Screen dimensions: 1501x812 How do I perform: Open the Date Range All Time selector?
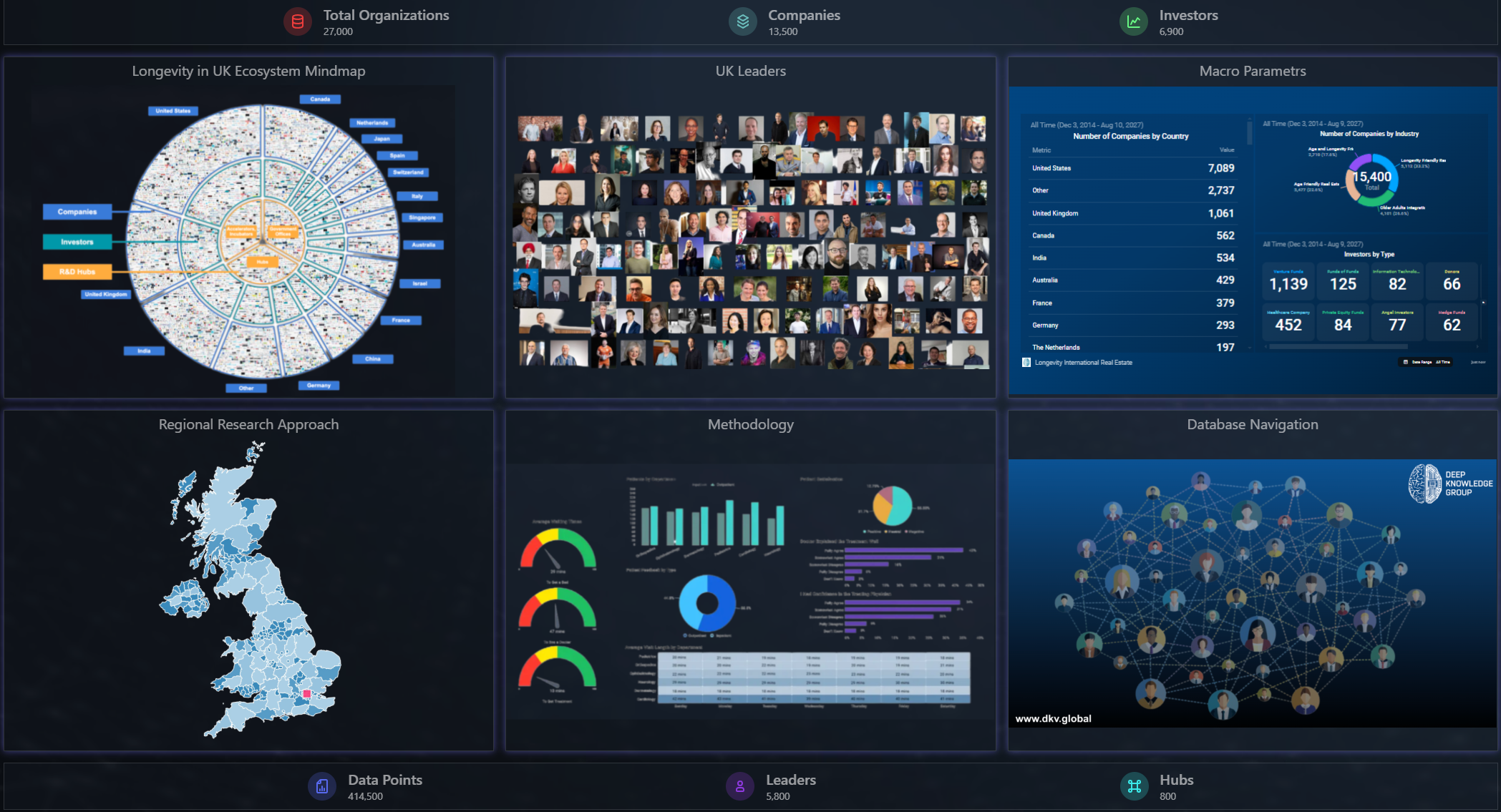click(1426, 362)
